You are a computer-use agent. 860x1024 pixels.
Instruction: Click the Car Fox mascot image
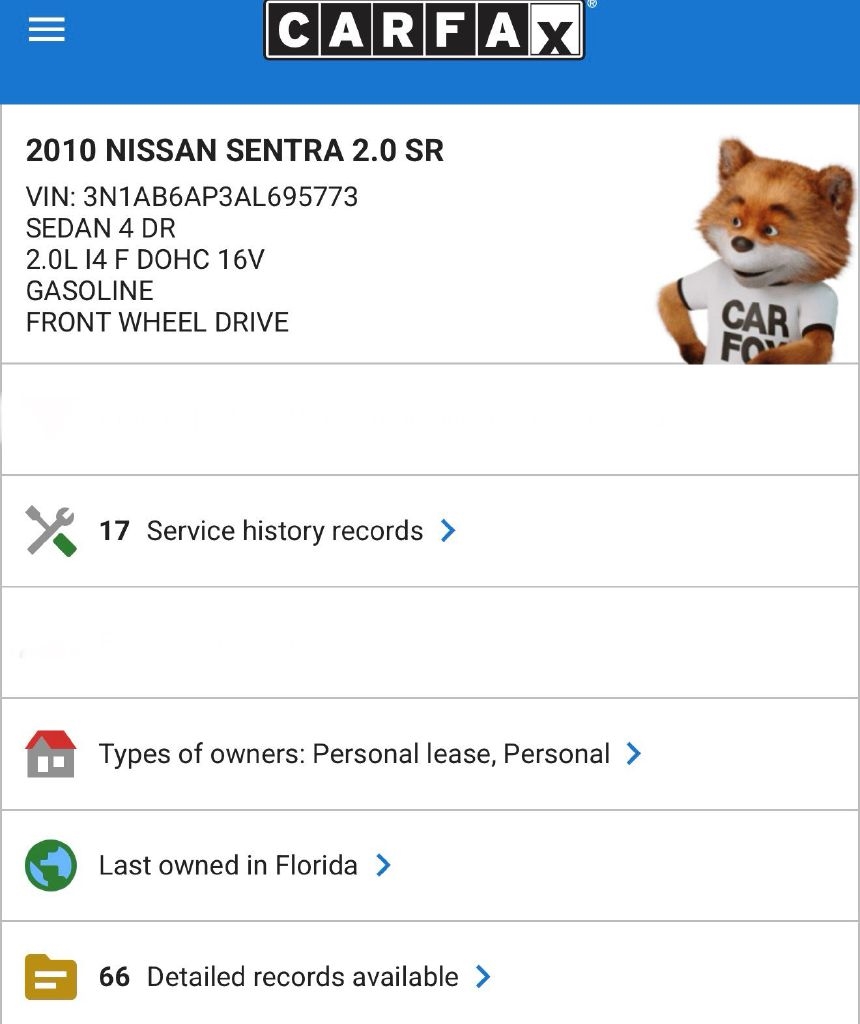pyautogui.click(x=762, y=252)
